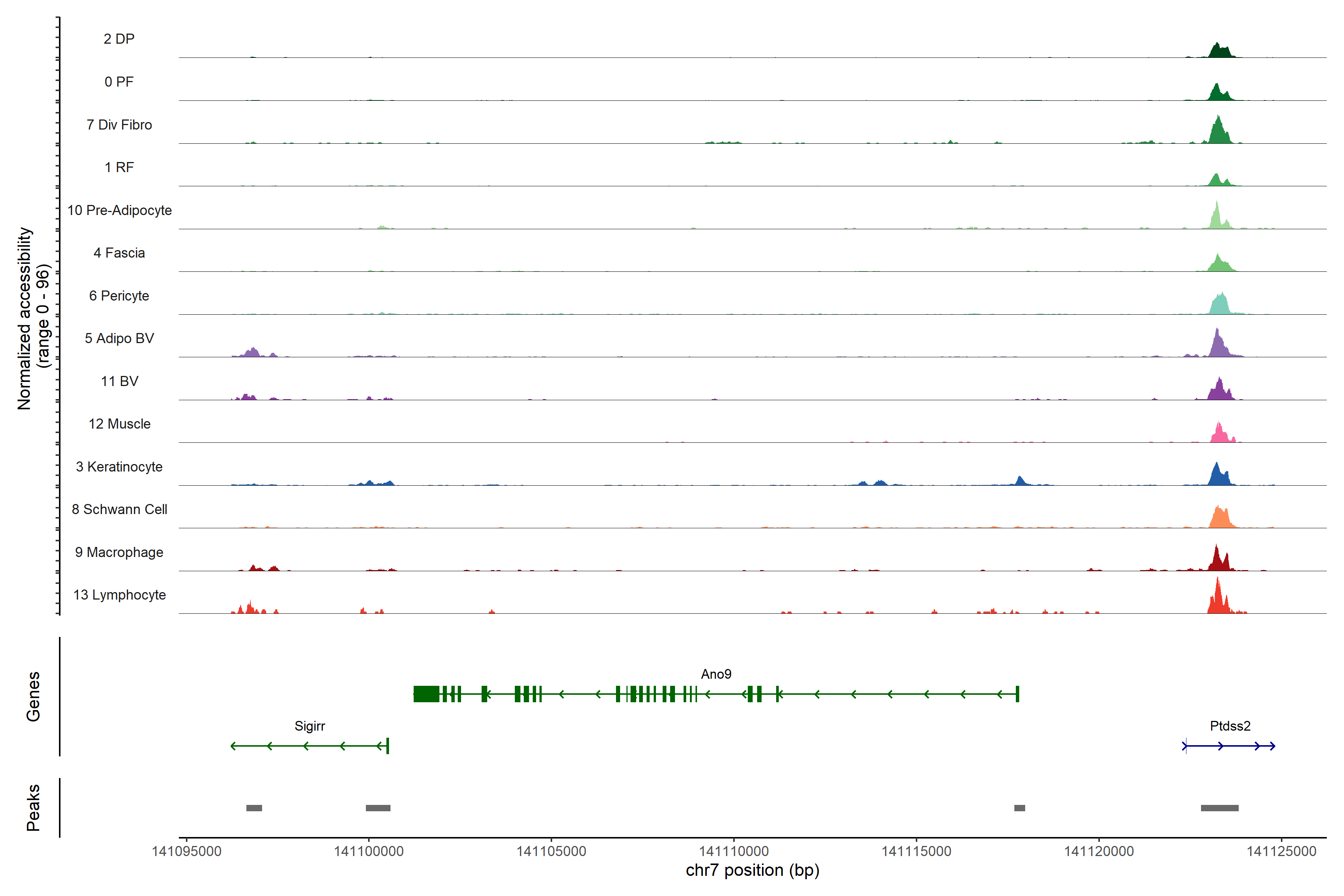
Task: Click the widest gray peak bar under Ptdss2
Action: pyautogui.click(x=1219, y=808)
